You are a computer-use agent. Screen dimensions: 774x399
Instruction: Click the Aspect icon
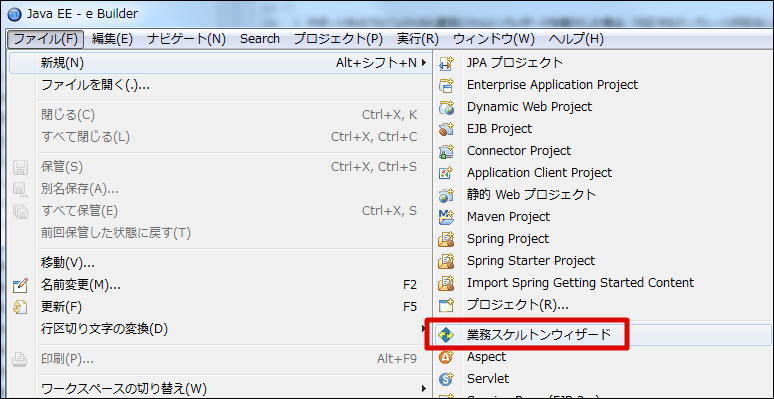pos(446,357)
